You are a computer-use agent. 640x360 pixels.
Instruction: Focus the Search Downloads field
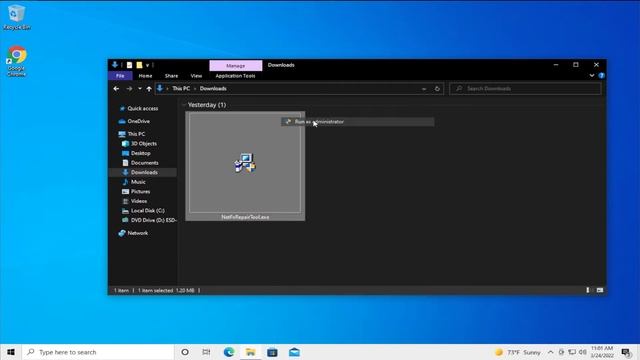pos(525,89)
